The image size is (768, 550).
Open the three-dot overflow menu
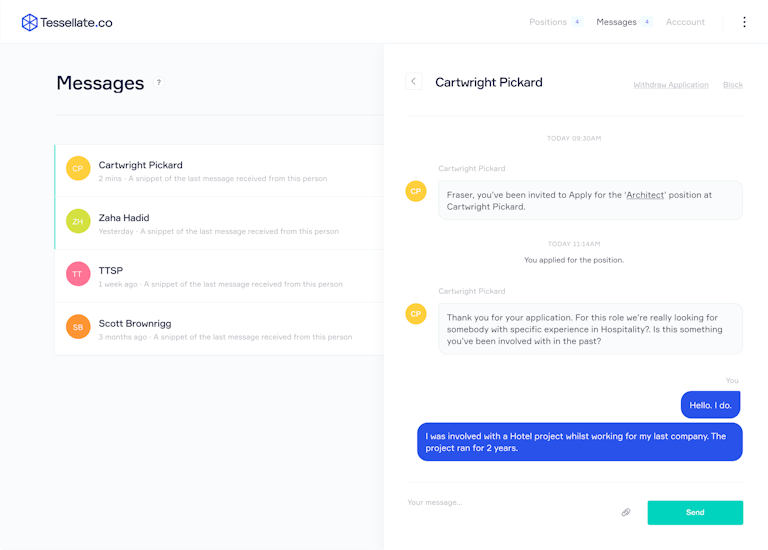click(744, 22)
